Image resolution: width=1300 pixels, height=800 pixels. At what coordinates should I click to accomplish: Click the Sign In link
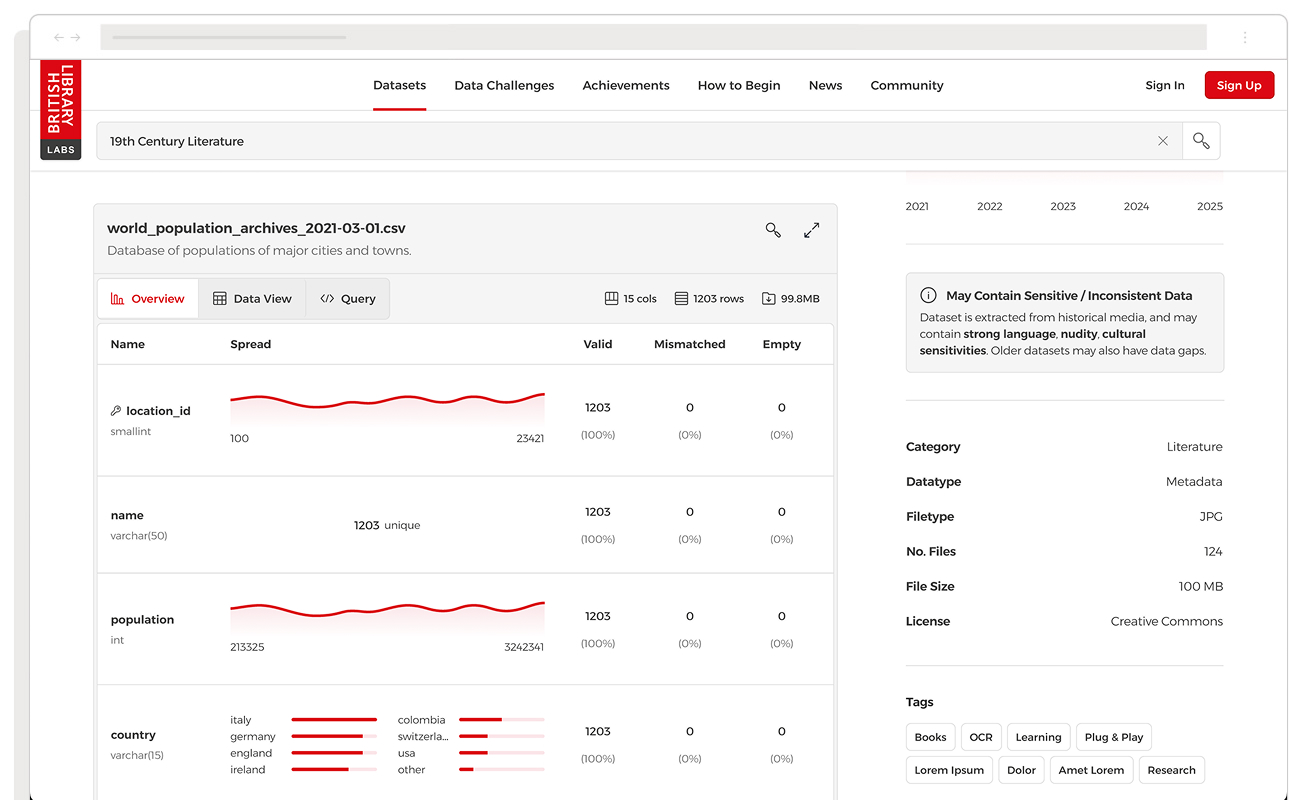[1165, 86]
